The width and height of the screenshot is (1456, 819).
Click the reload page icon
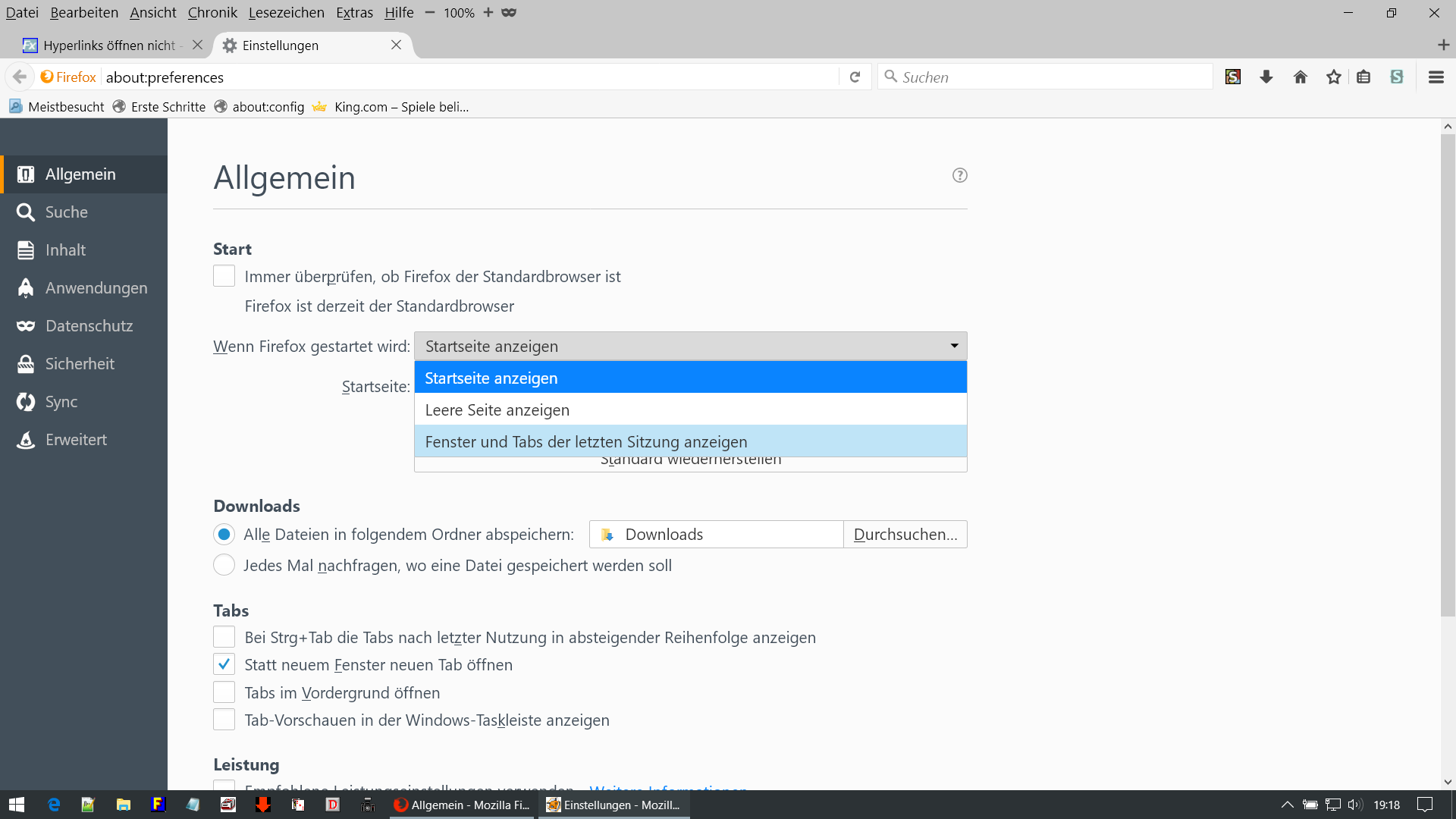855,77
